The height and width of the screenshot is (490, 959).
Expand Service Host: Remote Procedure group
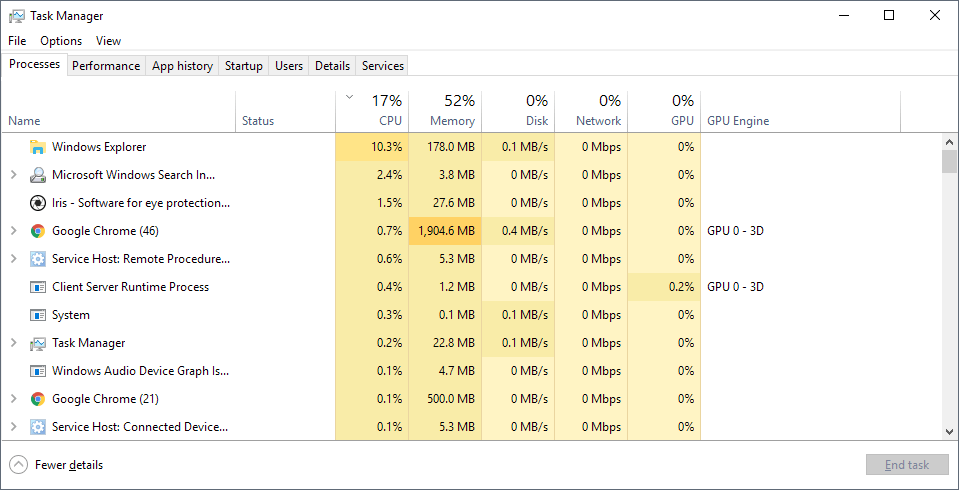[x=13, y=259]
